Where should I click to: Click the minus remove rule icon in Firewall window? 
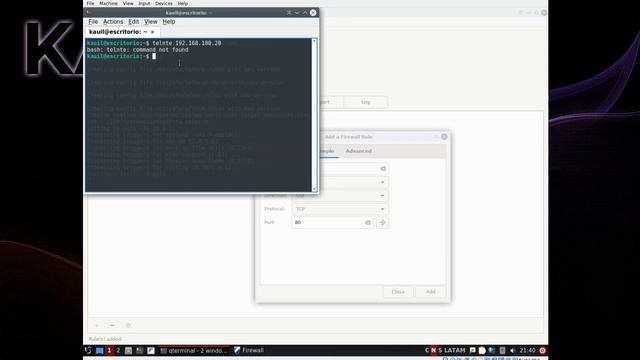(112, 325)
